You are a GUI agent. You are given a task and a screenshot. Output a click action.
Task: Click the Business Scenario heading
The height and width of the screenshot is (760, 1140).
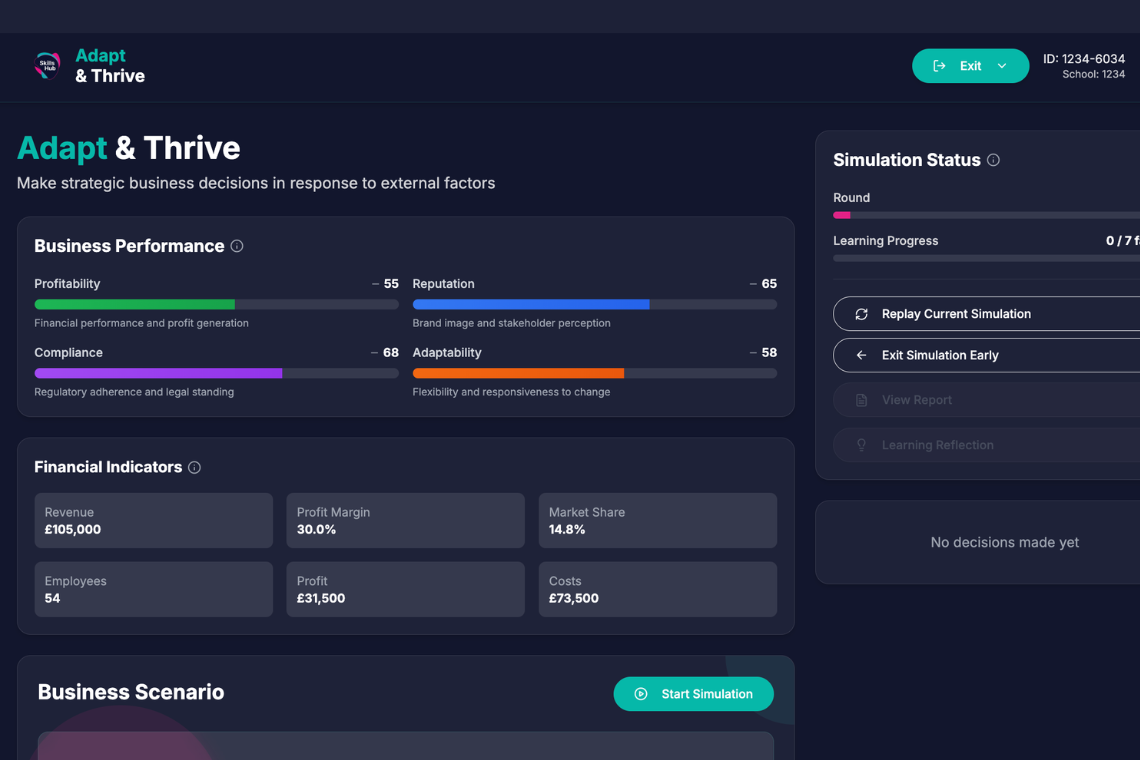click(x=131, y=692)
